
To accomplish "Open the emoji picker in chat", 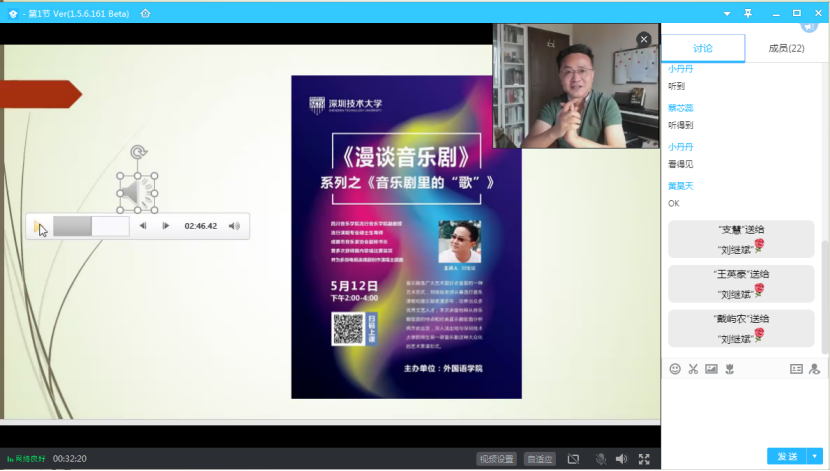I will coord(675,369).
